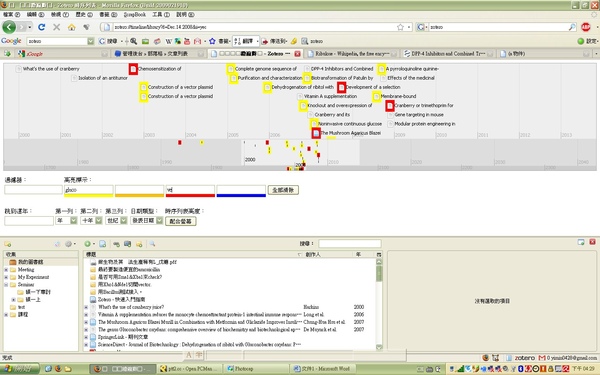Click the Google toolbar highlighter icon
This screenshot has height=375, width=600.
(x=294, y=41)
